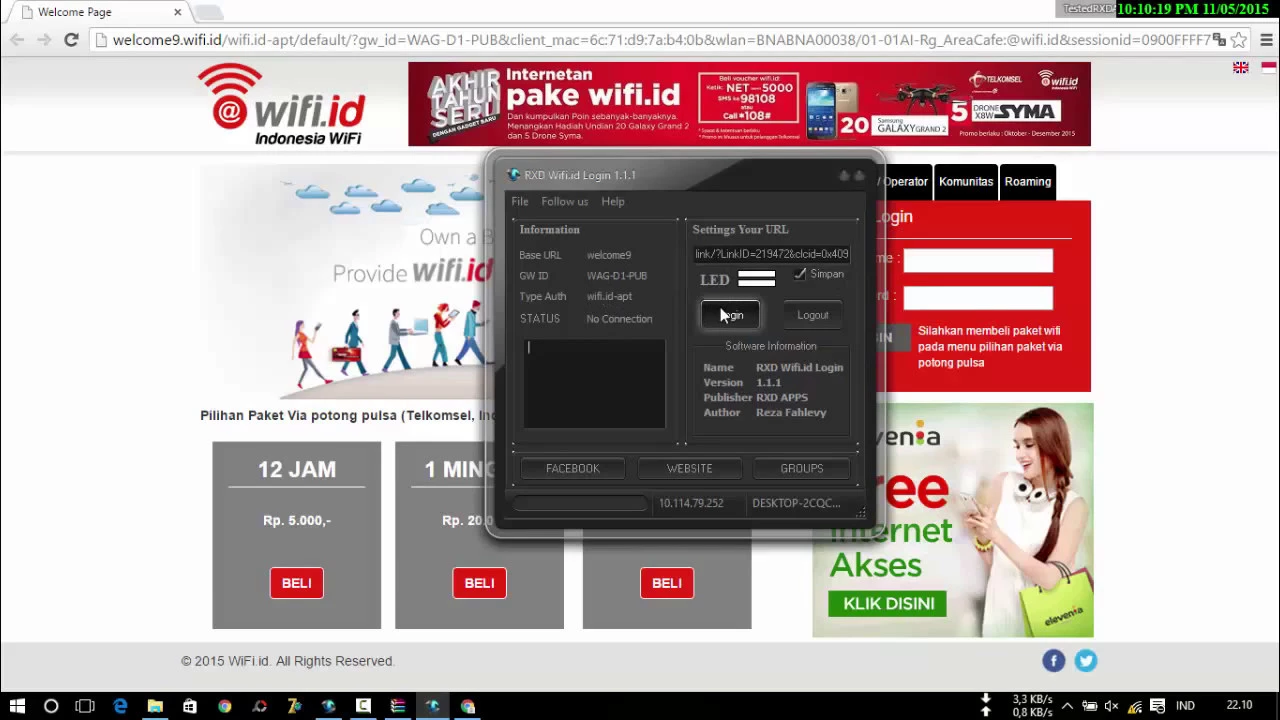Click BELI under the 1 MINGGU package

479,583
